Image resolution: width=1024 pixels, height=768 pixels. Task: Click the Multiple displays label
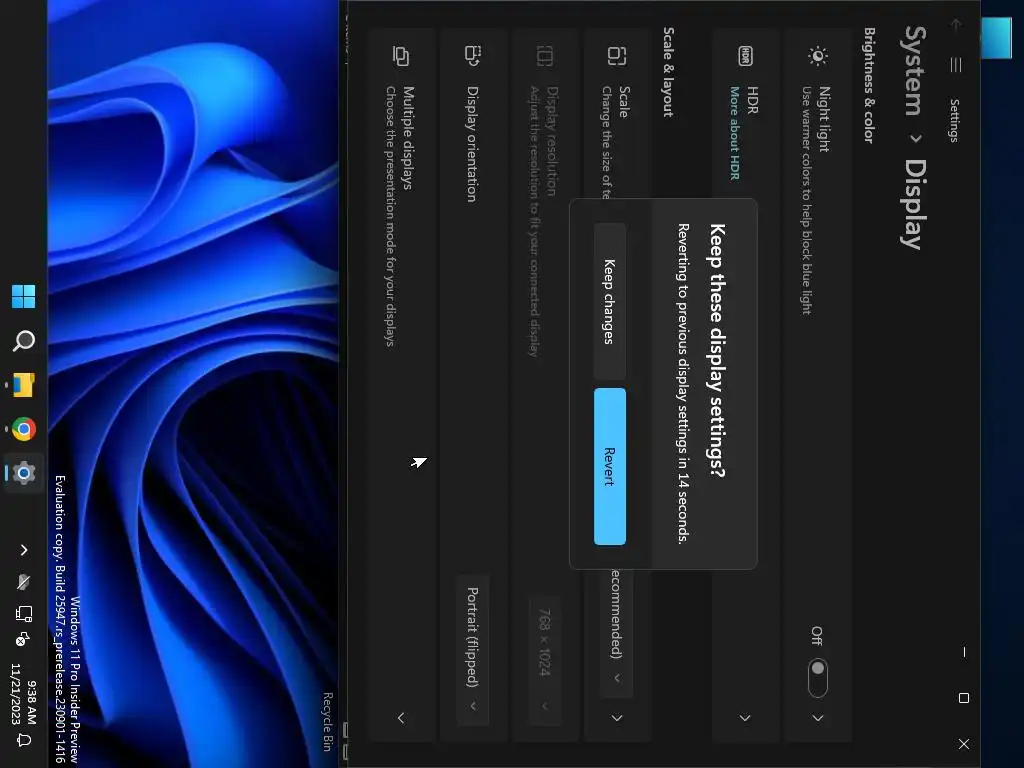(408, 138)
